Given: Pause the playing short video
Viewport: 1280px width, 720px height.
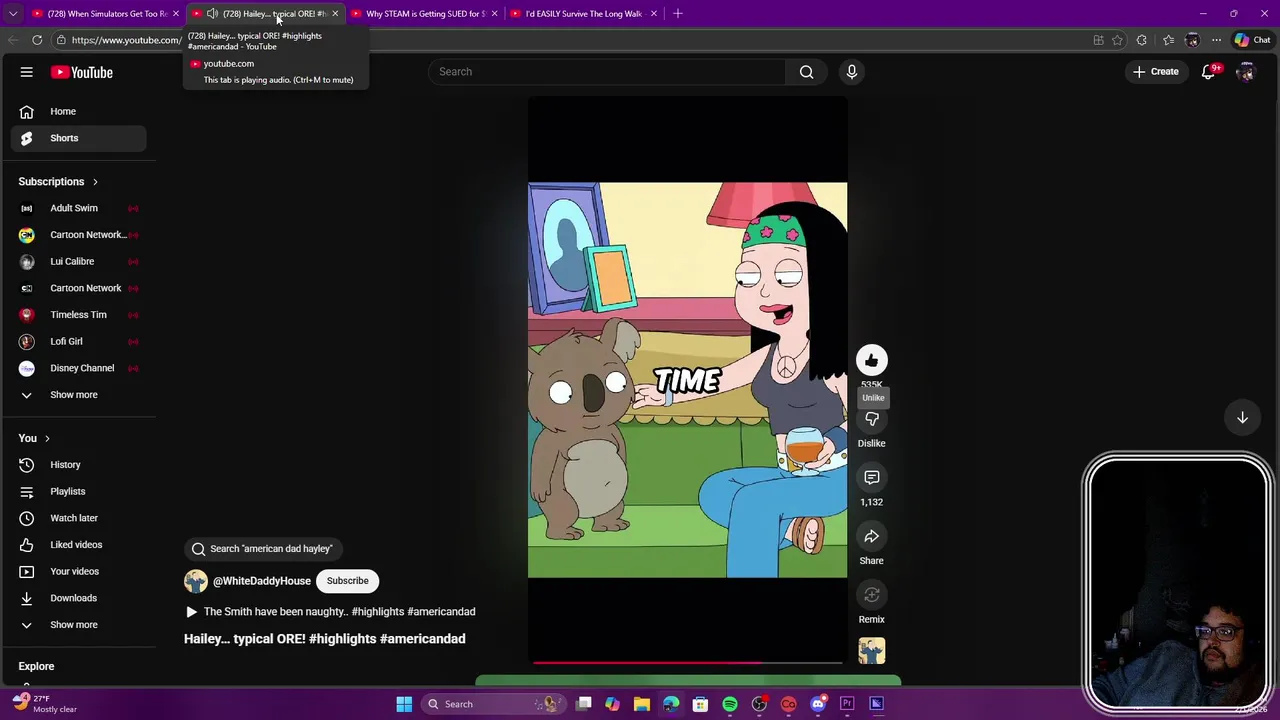Looking at the screenshot, I should pyautogui.click(x=687, y=380).
